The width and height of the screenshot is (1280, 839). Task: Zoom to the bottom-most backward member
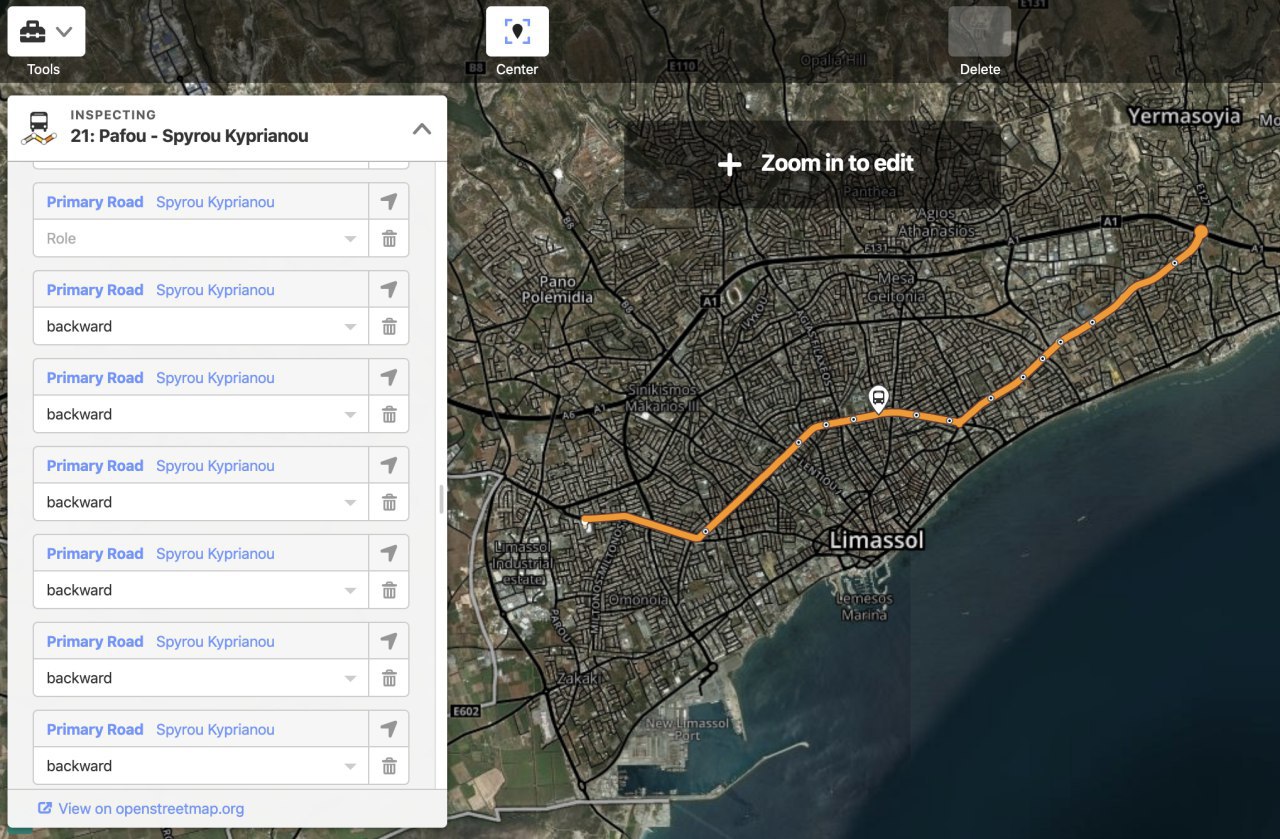pos(389,730)
